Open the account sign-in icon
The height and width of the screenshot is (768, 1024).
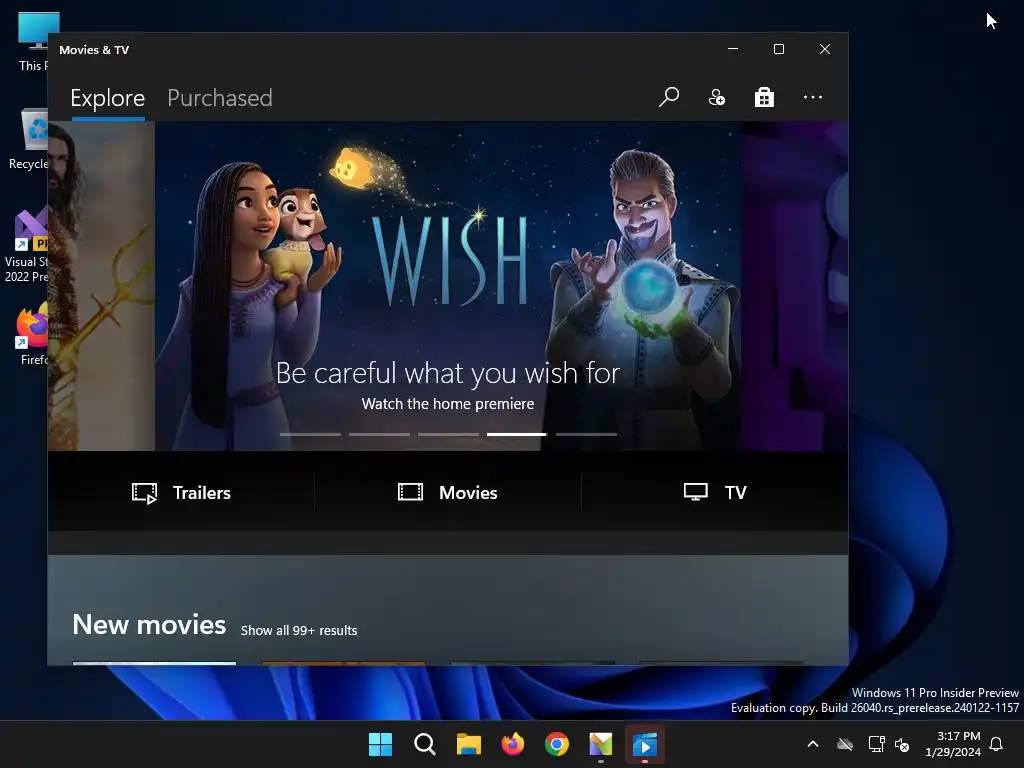716,97
